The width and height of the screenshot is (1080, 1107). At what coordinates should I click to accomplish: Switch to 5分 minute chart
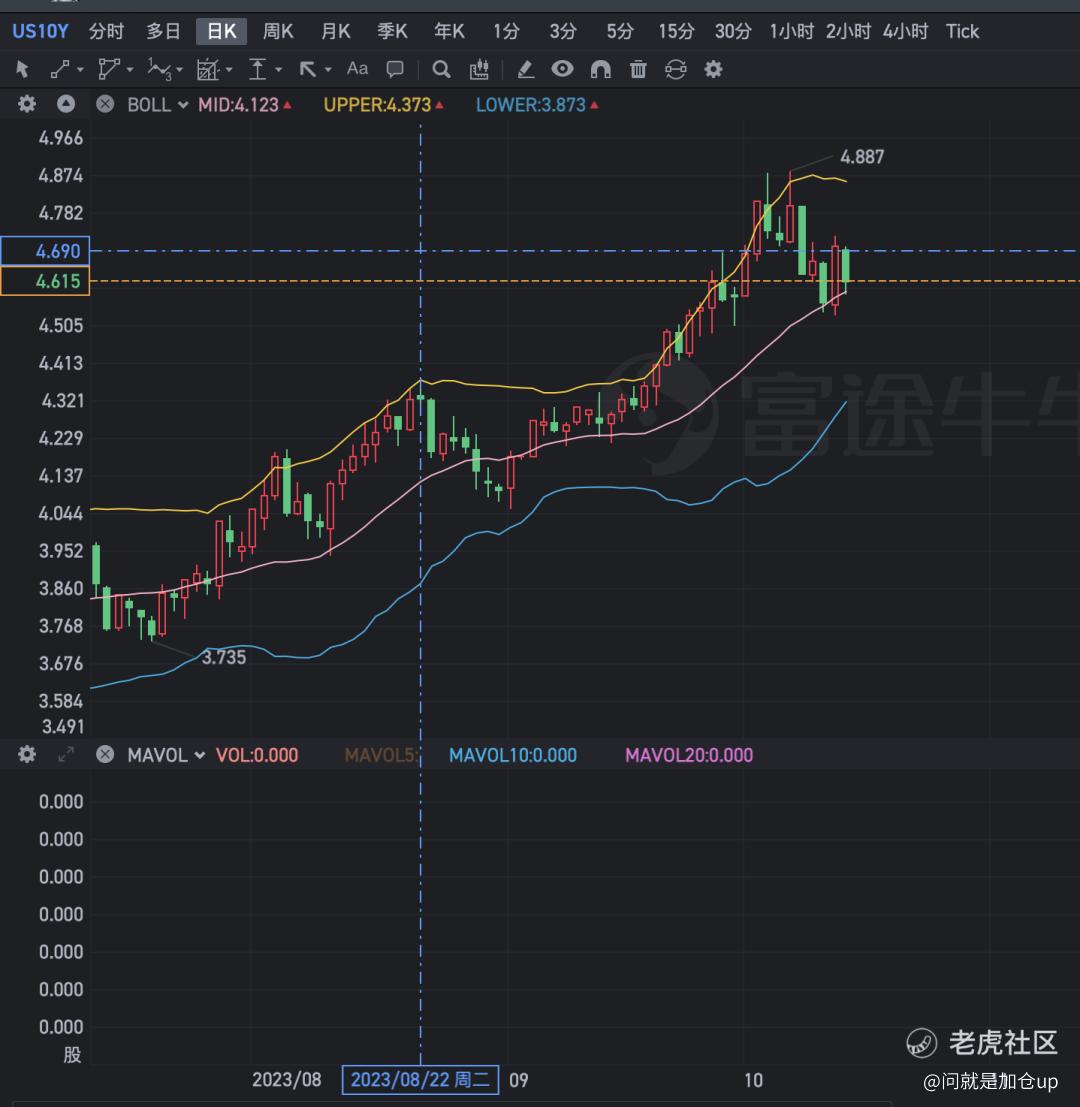pos(620,31)
